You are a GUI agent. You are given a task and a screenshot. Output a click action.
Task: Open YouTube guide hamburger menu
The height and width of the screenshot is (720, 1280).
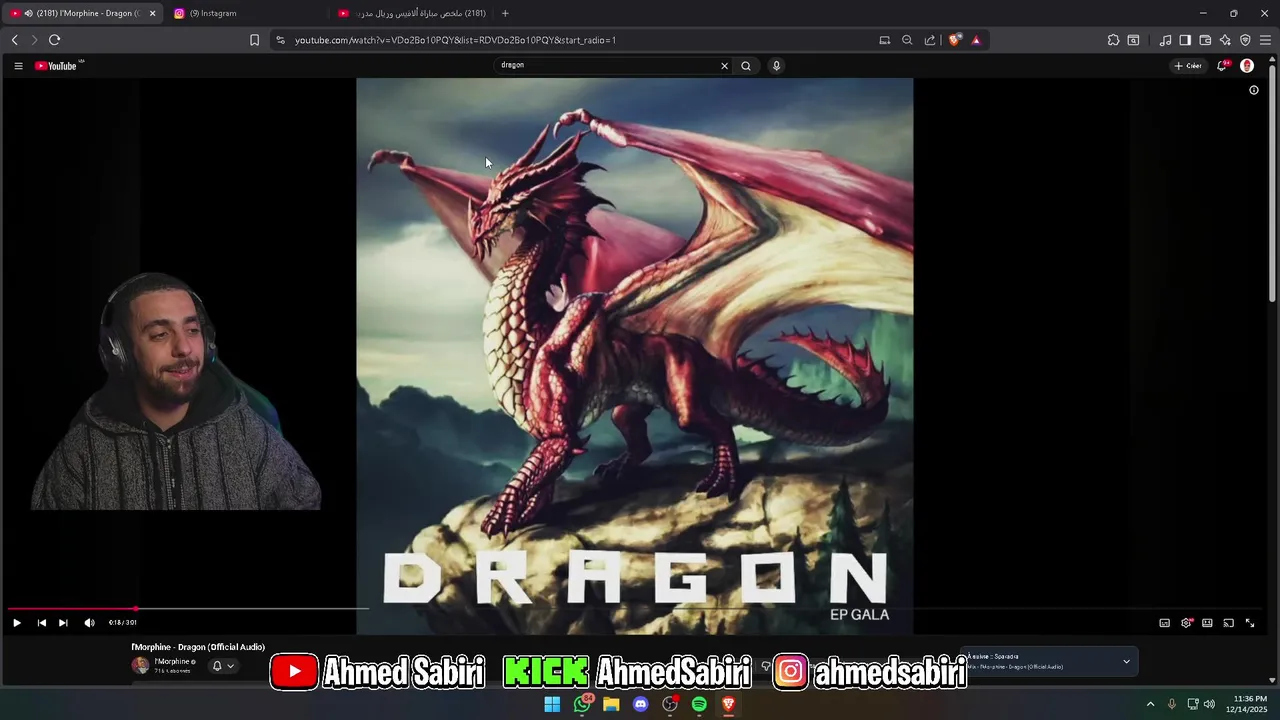pyautogui.click(x=18, y=66)
